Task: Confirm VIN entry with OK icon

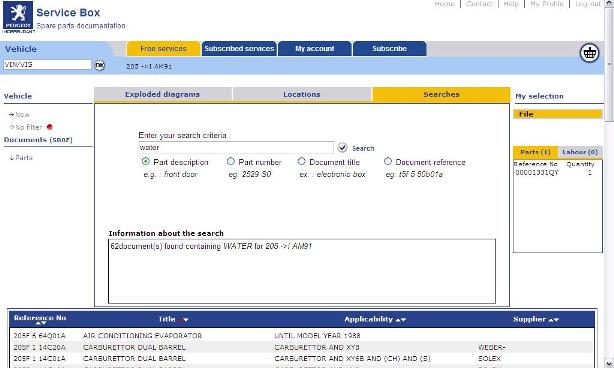Action: [x=100, y=65]
